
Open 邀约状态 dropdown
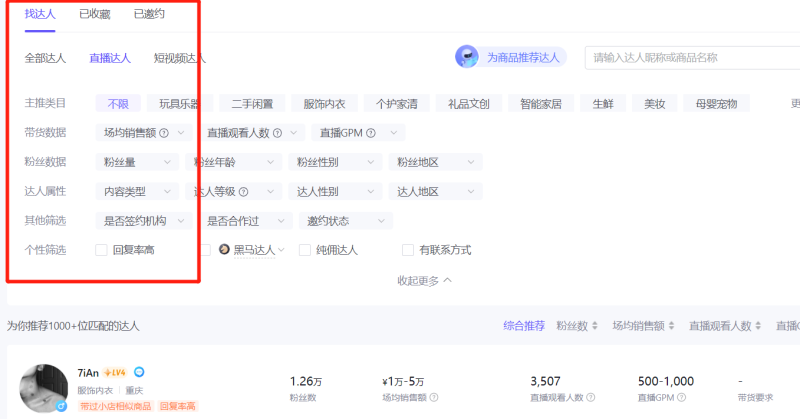(x=345, y=221)
